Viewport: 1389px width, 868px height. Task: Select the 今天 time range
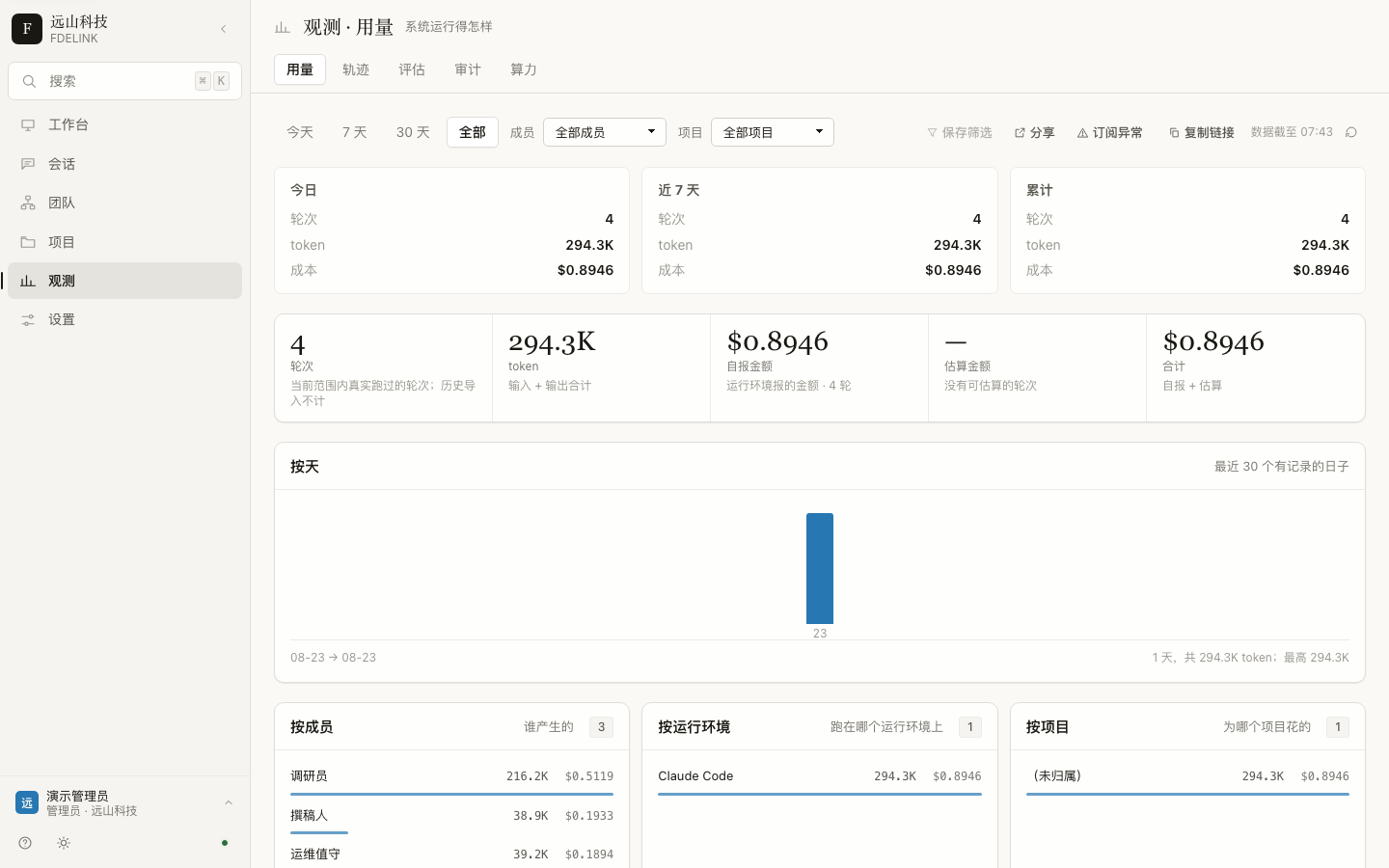300,132
